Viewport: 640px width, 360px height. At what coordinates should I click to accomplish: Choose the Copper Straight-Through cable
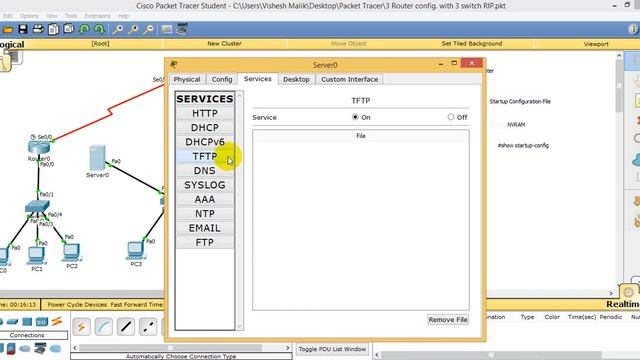[x=126, y=327]
